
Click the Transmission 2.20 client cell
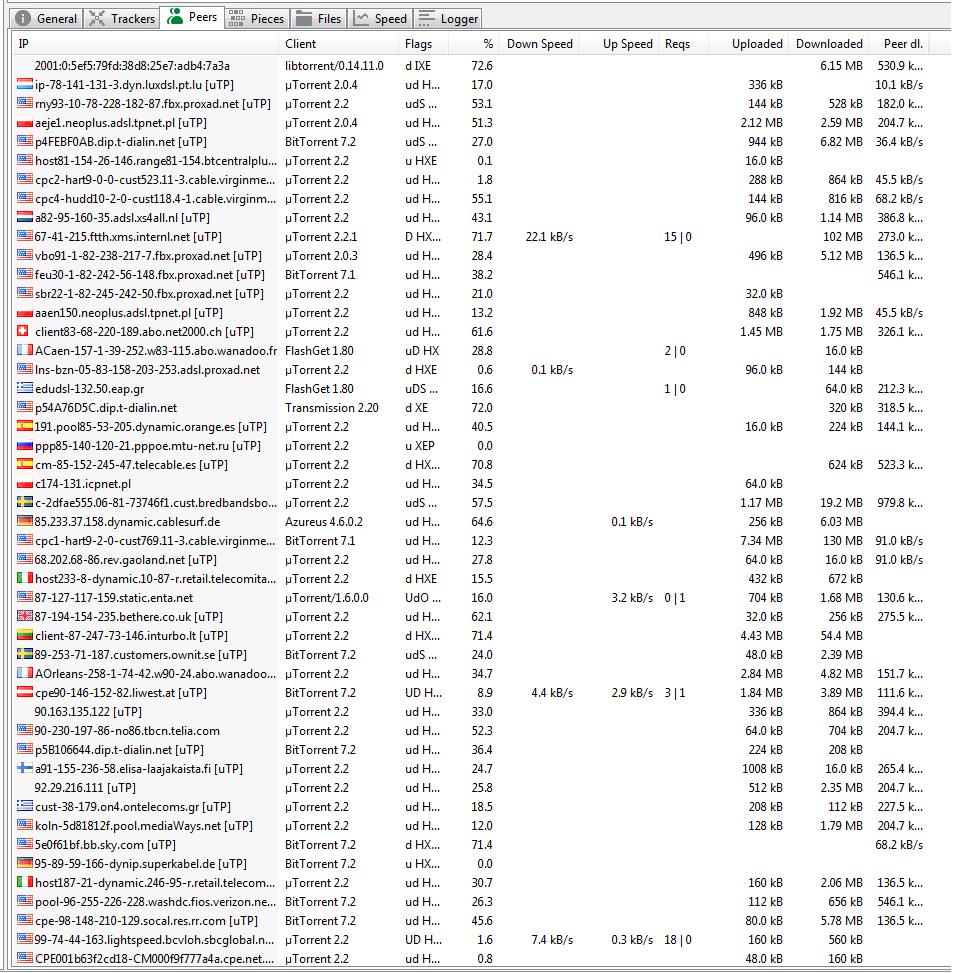tap(331, 408)
